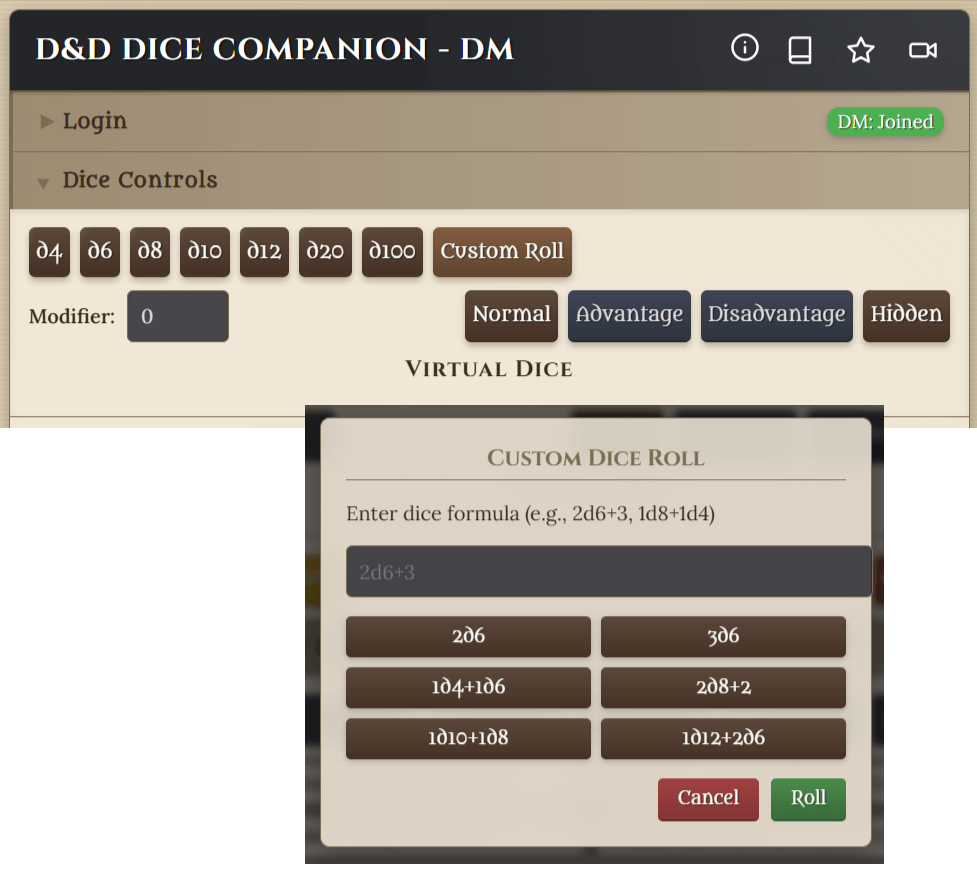
Task: Roll a d10 die
Action: click(x=204, y=251)
